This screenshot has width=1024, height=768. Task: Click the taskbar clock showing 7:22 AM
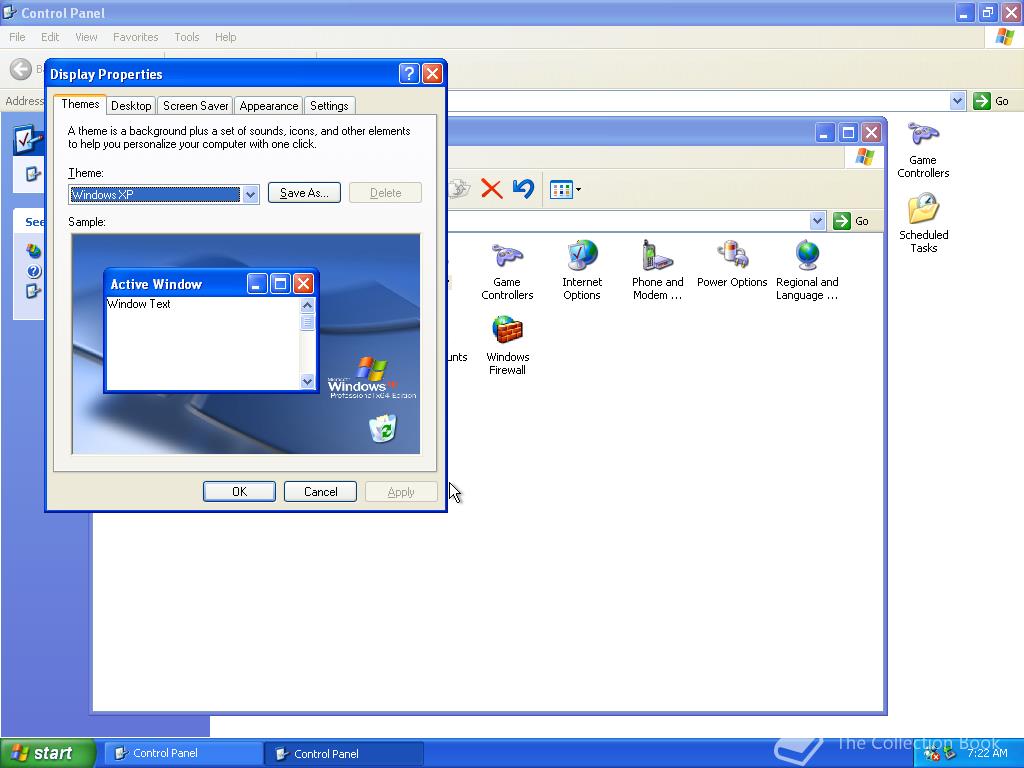pos(987,753)
